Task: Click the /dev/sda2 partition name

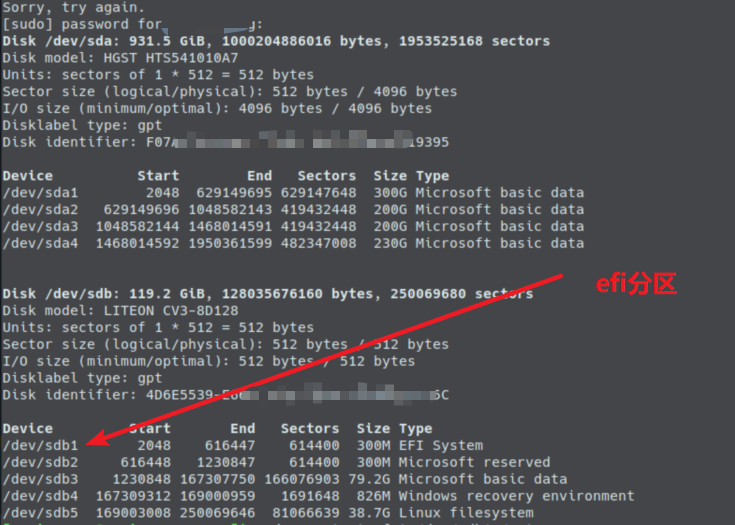Action: [x=40, y=210]
